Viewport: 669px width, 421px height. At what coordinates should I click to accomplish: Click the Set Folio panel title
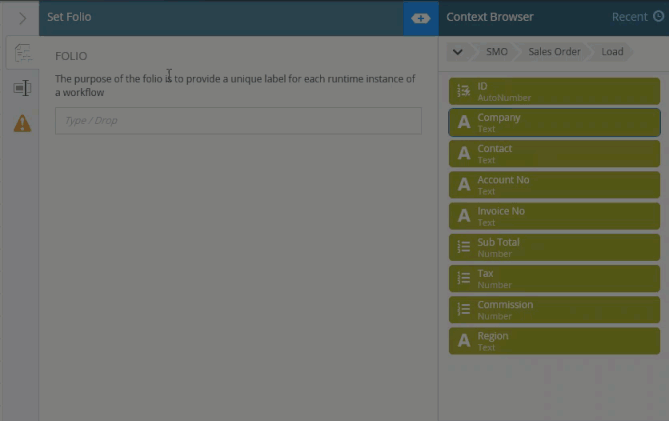coord(69,17)
